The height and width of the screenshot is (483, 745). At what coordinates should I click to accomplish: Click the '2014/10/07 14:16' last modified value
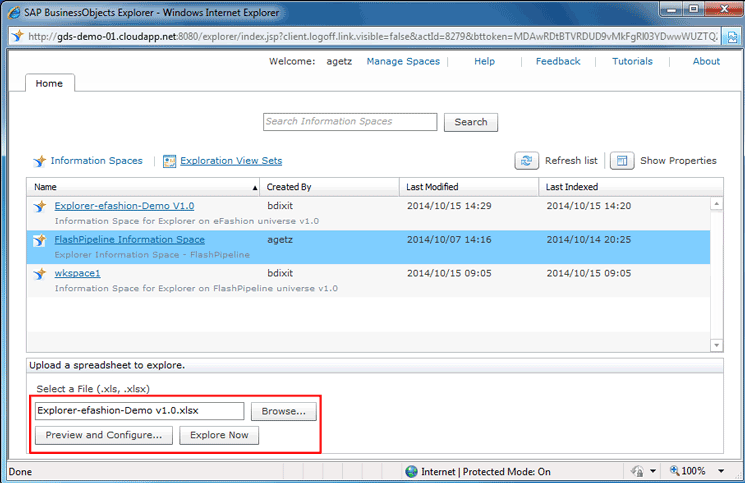point(449,239)
